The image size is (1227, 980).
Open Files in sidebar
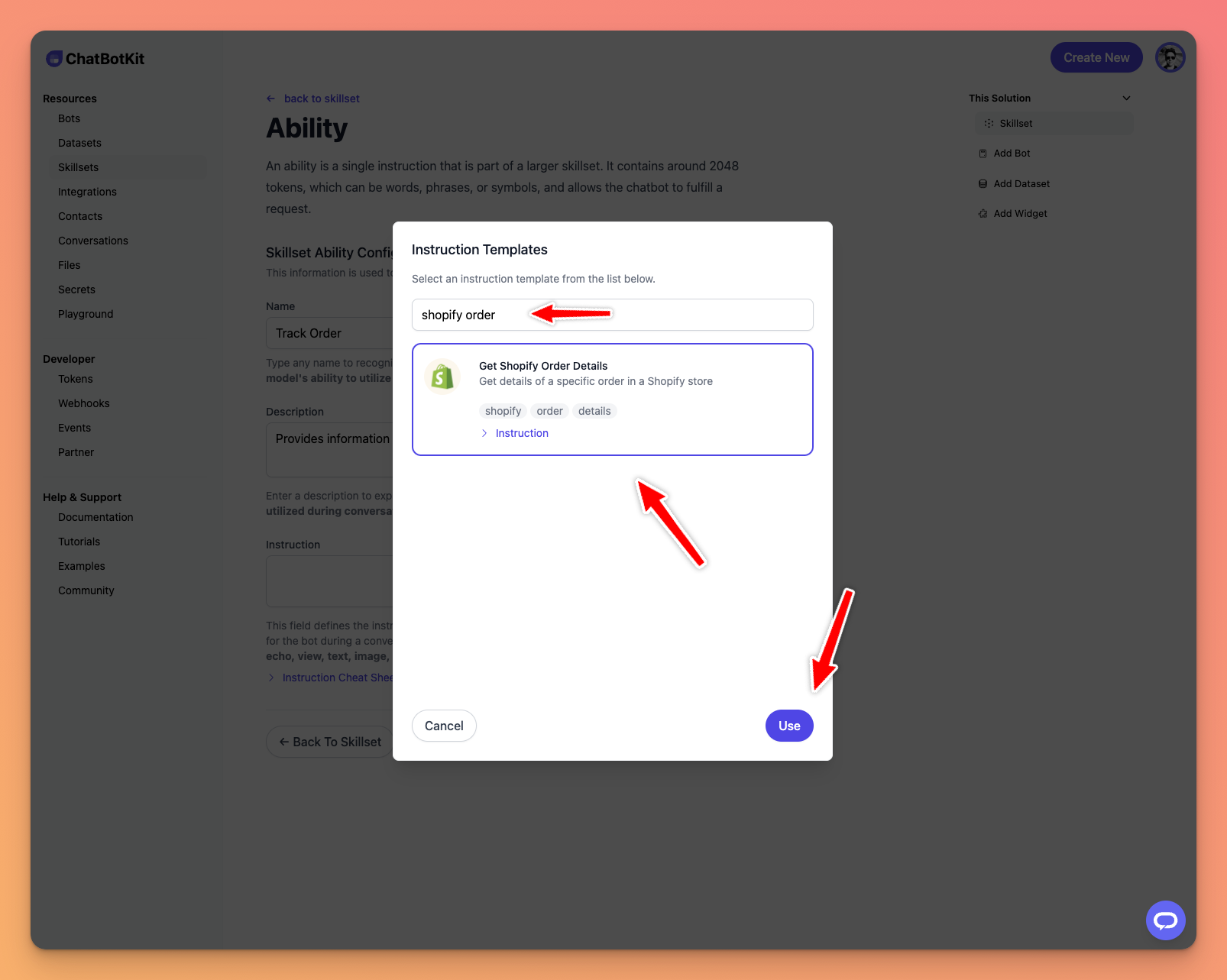tap(69, 265)
